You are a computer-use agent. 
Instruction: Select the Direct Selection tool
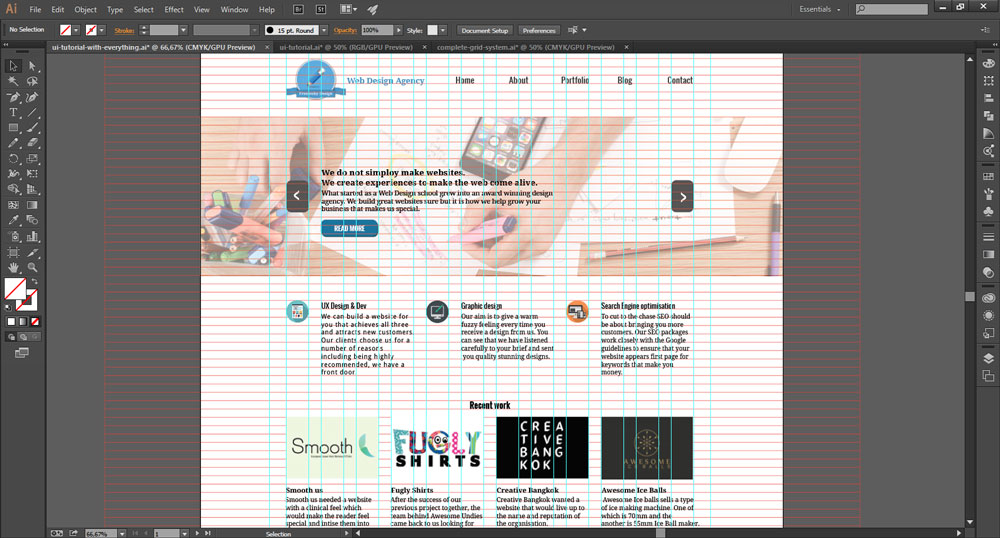[x=33, y=64]
